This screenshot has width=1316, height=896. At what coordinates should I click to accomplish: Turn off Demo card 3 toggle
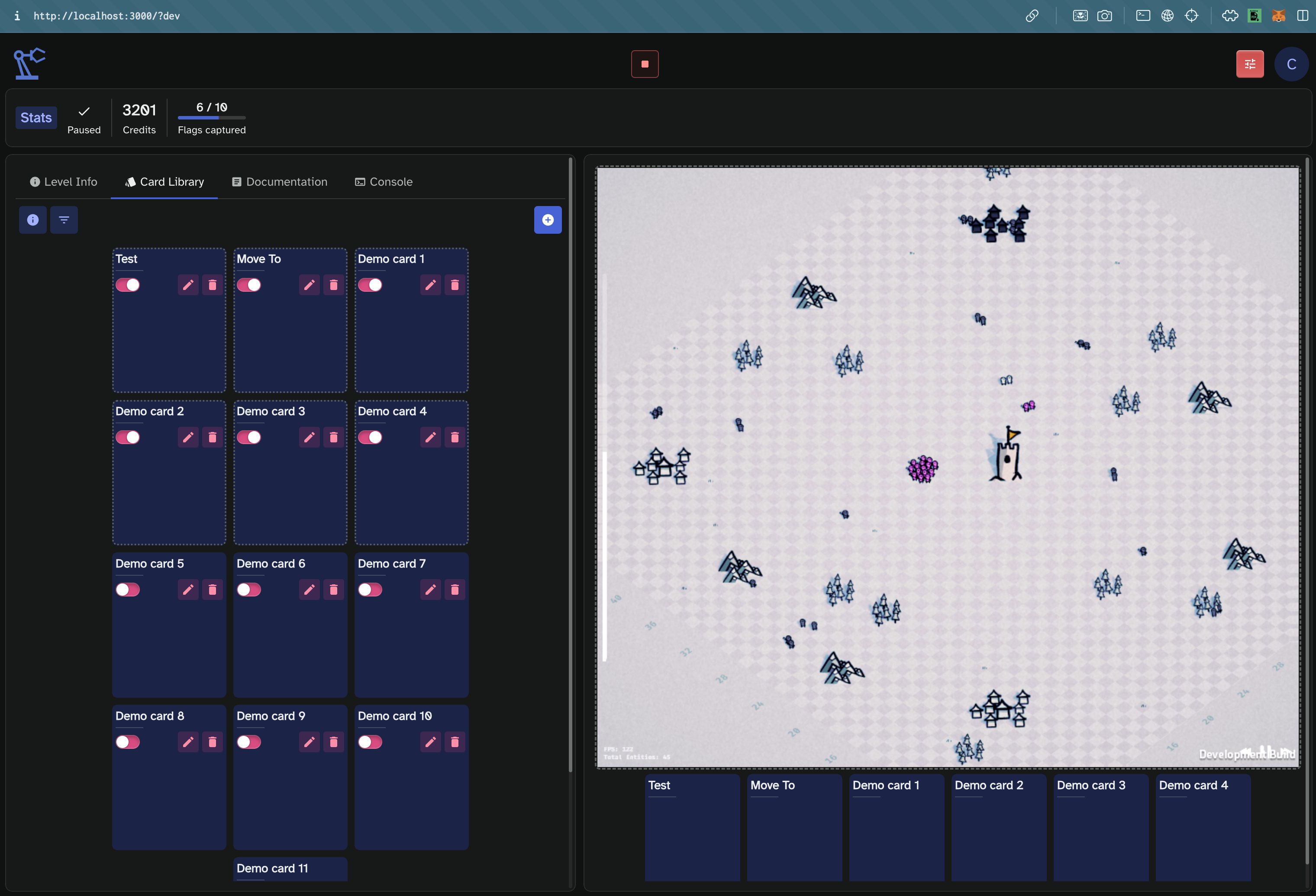(248, 437)
